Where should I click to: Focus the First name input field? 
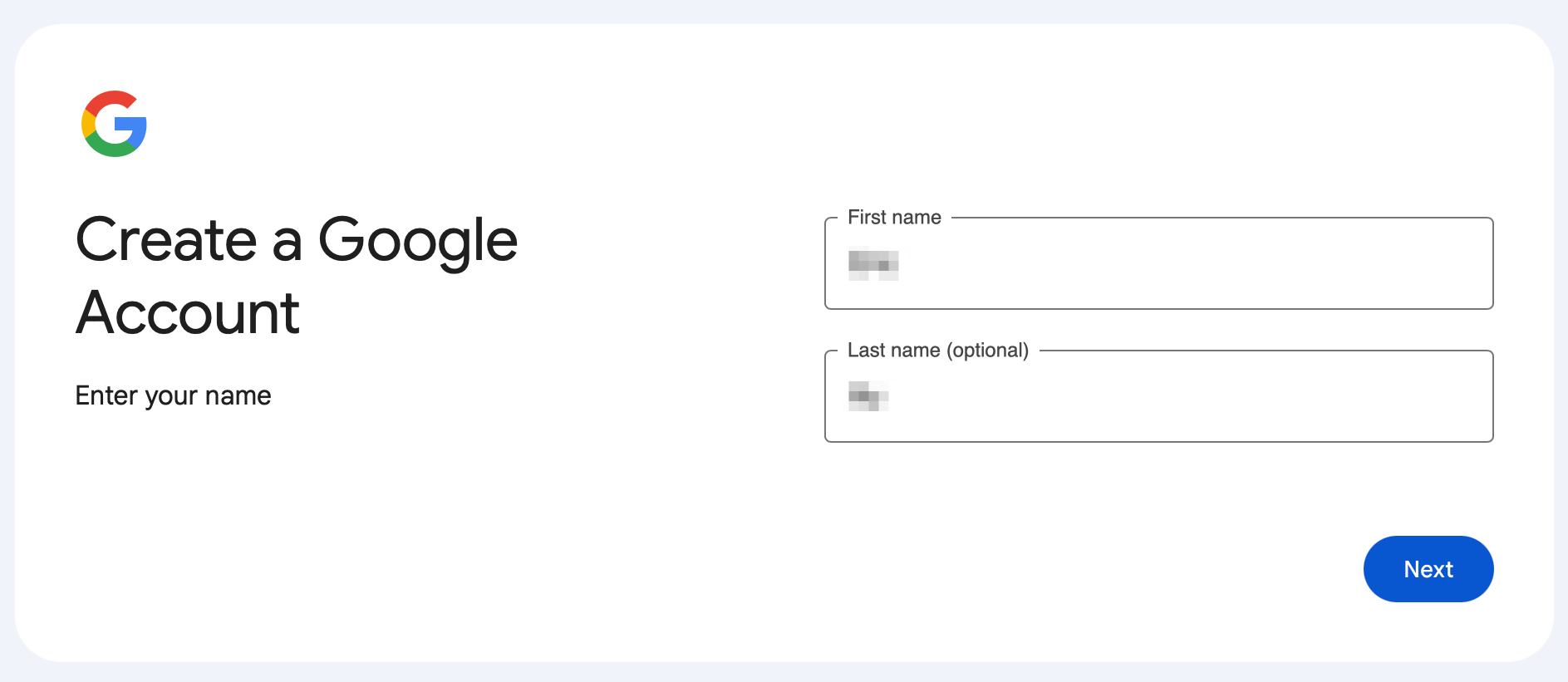click(x=1158, y=264)
